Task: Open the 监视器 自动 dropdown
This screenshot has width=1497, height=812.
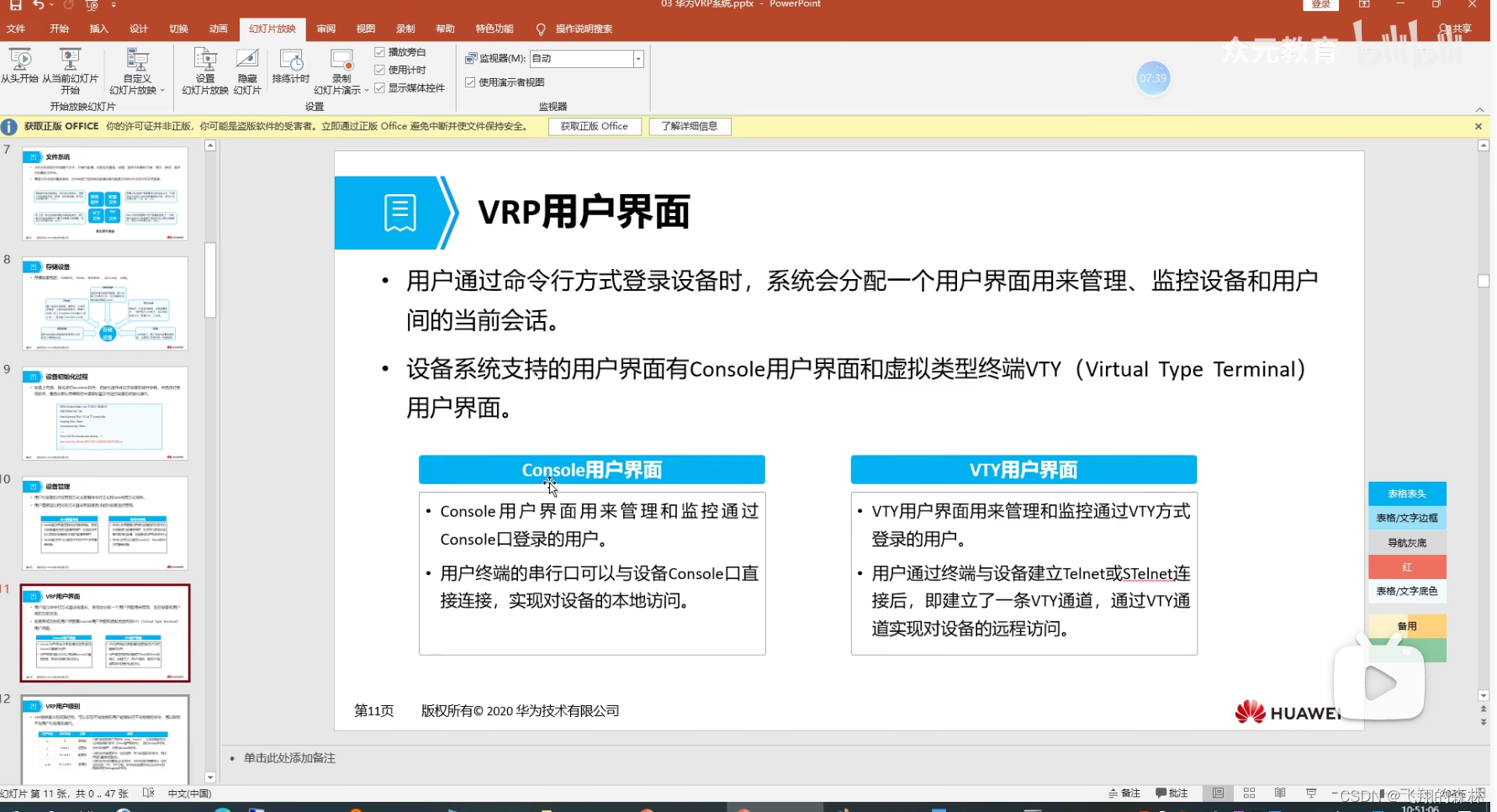Action: tap(637, 59)
